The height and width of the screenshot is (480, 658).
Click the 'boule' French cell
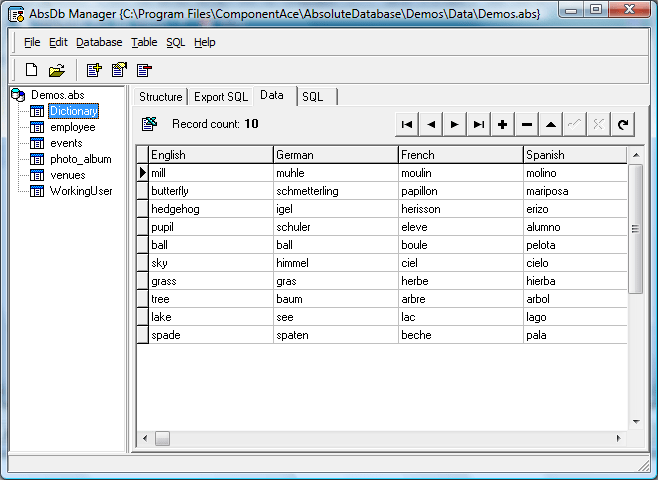pos(461,245)
